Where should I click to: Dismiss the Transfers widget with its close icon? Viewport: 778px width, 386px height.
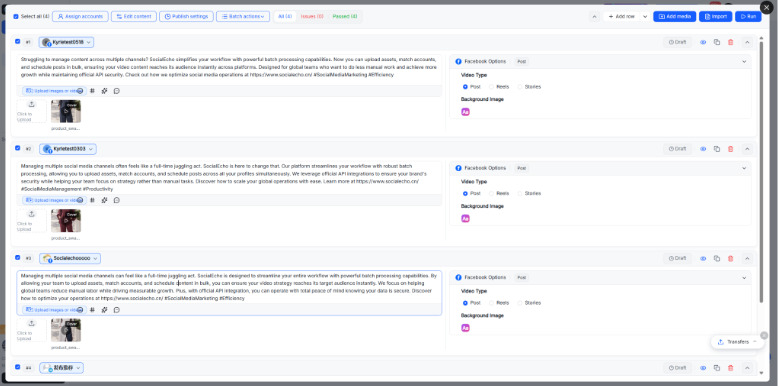click(x=764, y=335)
